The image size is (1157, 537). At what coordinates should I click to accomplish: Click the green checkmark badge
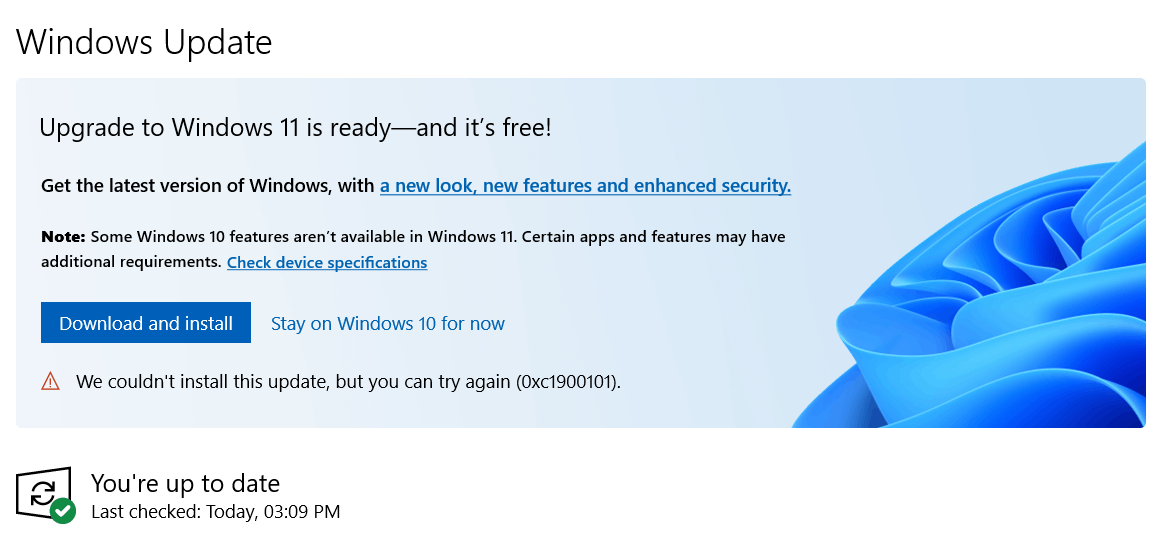[x=63, y=510]
